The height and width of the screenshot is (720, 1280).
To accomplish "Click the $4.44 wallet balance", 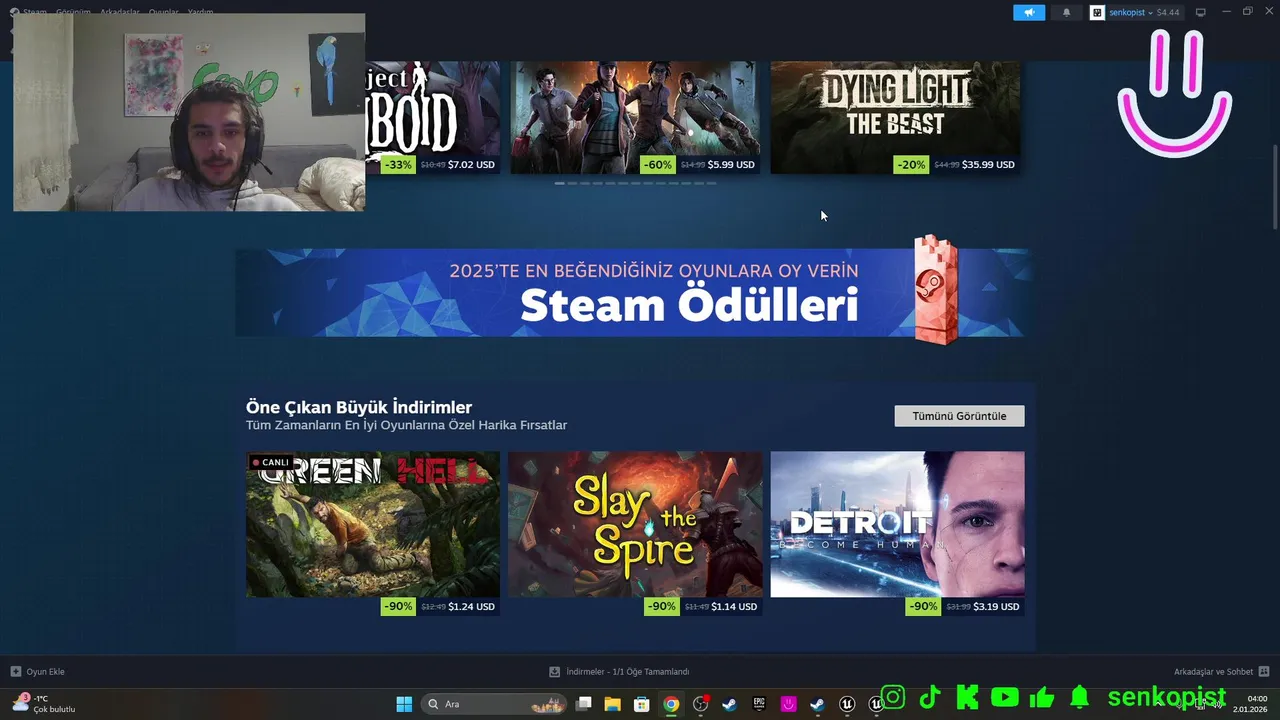I will pyautogui.click(x=1168, y=12).
